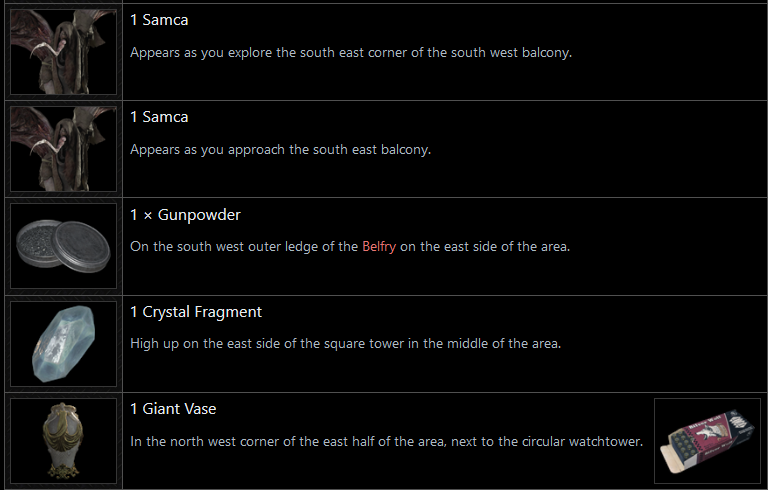768x490 pixels.
Task: Click the '1 Samca' title above the south west balcony text
Action: pos(159,20)
